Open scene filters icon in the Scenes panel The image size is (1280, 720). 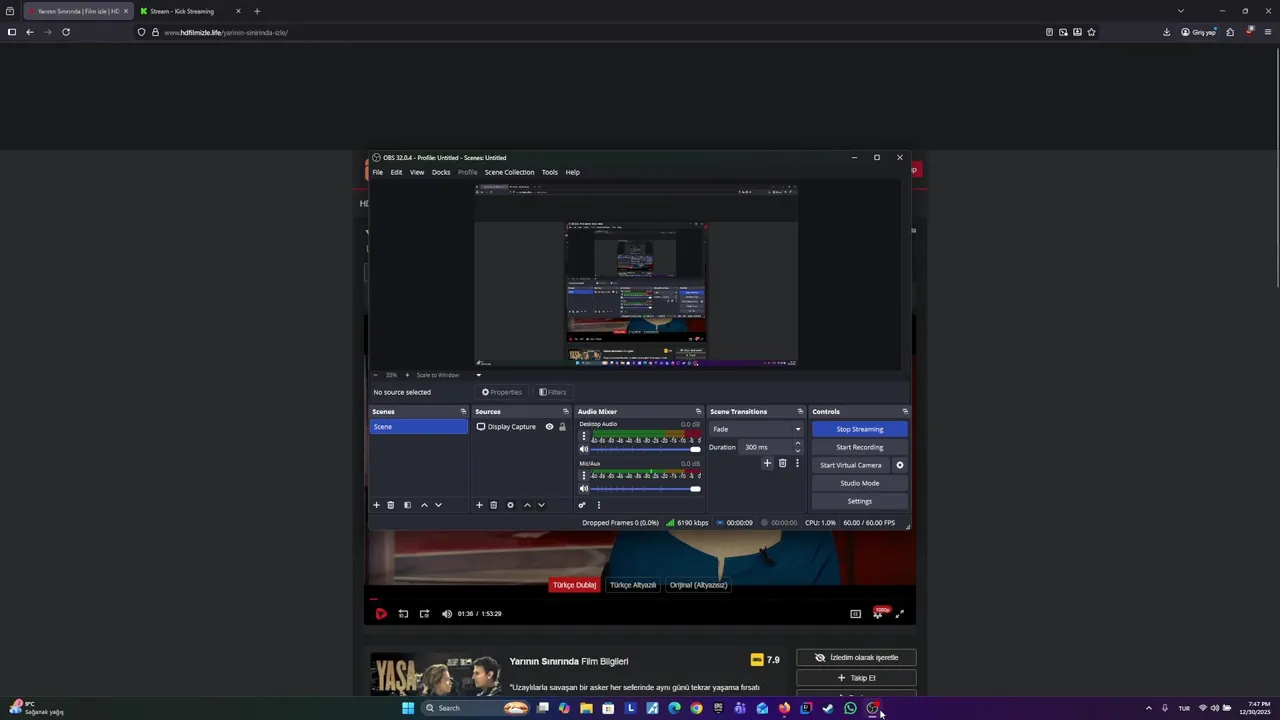click(x=407, y=505)
